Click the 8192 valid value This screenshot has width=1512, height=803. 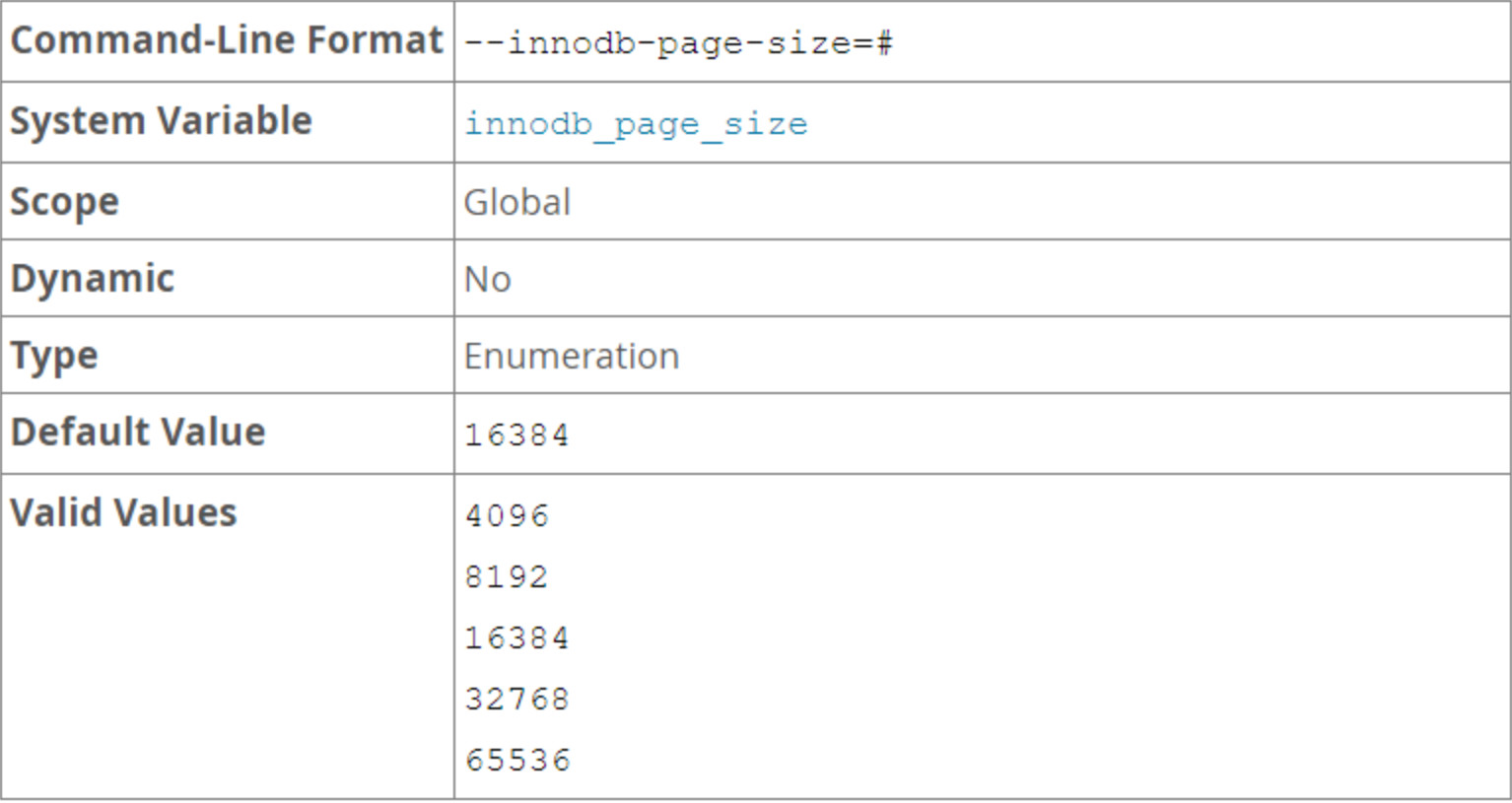pyautogui.click(x=506, y=577)
